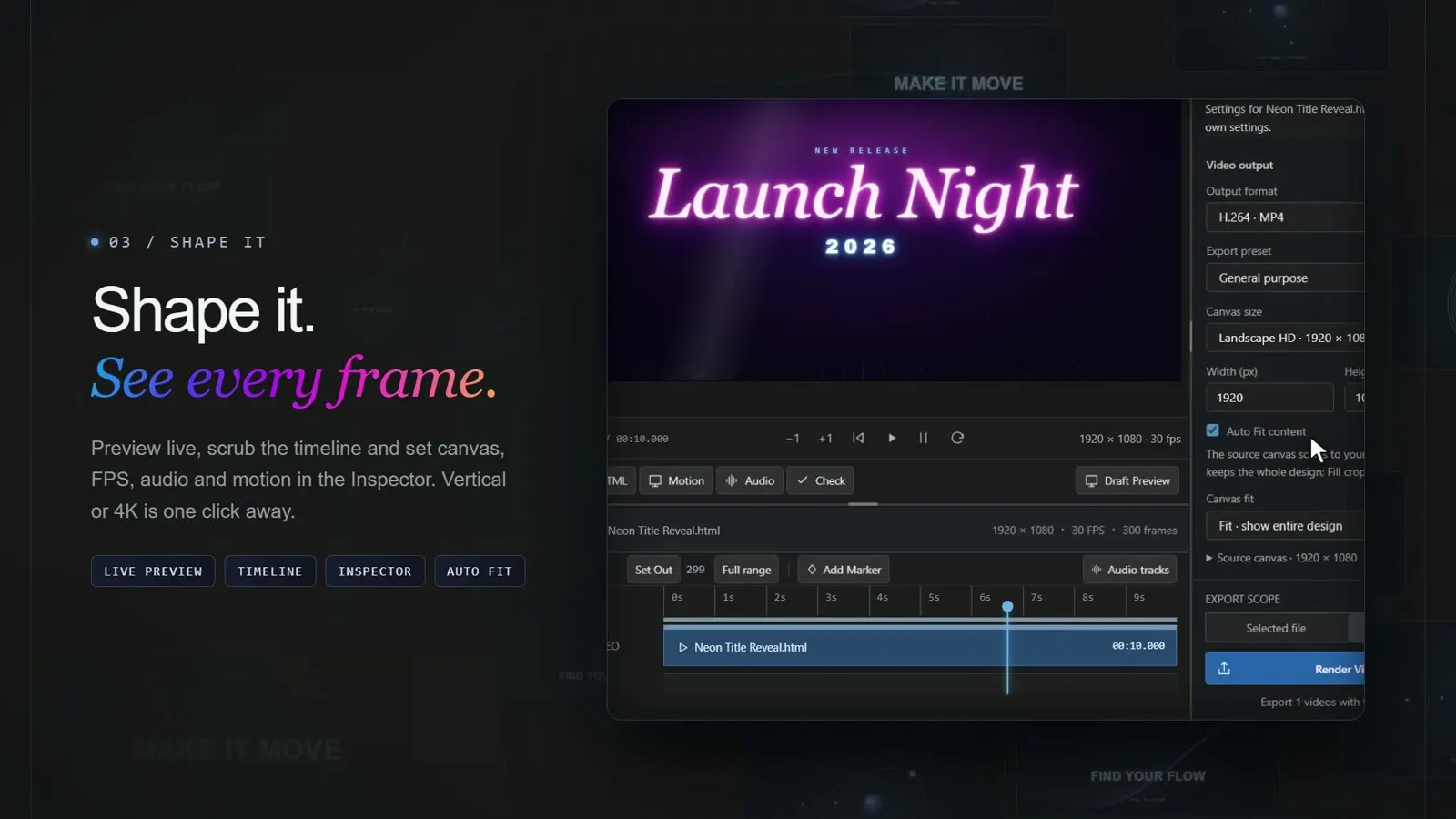Open the Check tab
This screenshot has height=819, width=1456.
tap(821, 480)
